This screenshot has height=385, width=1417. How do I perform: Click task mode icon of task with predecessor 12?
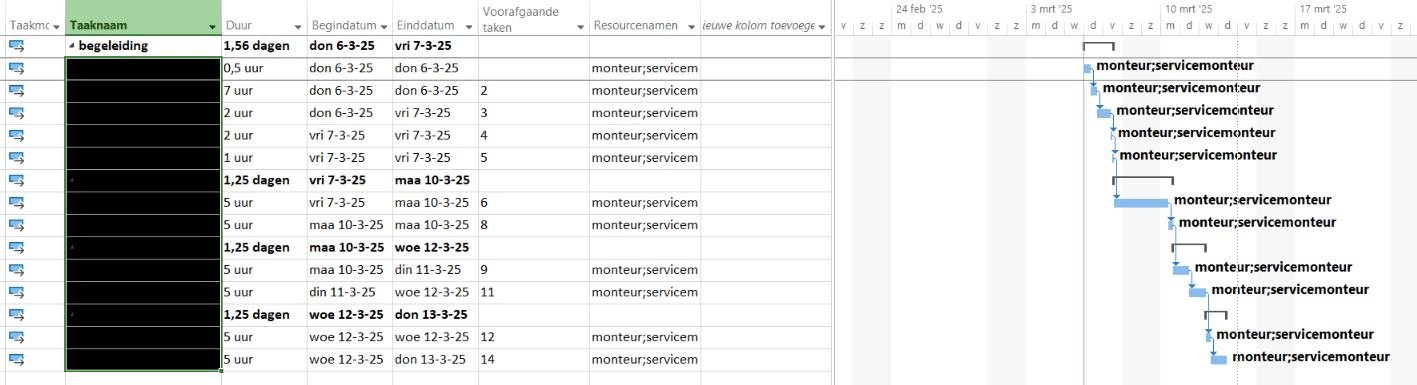[x=17, y=337]
